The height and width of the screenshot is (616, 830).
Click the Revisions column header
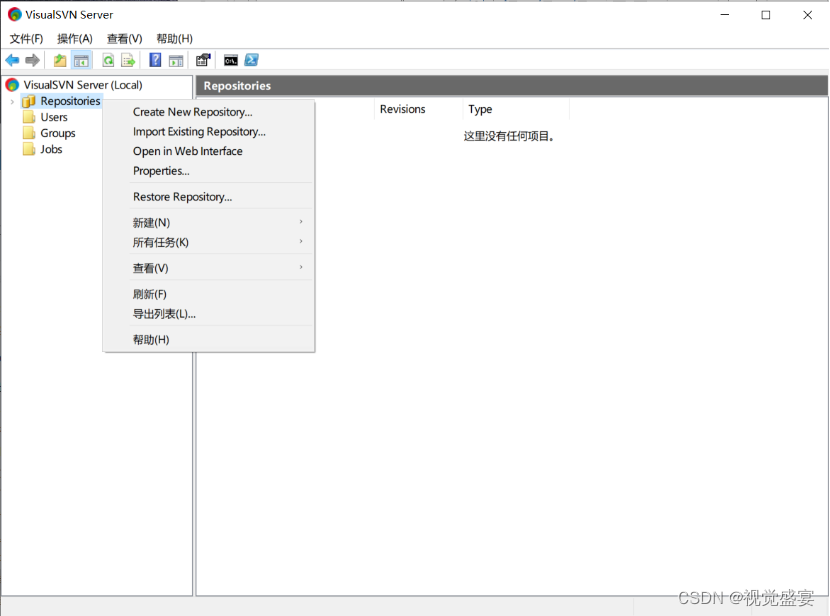coord(418,109)
